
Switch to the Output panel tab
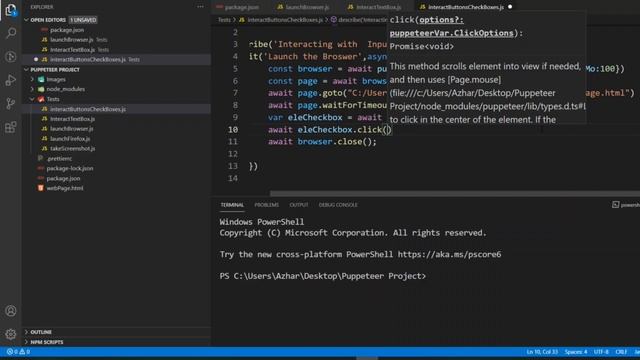click(299, 205)
